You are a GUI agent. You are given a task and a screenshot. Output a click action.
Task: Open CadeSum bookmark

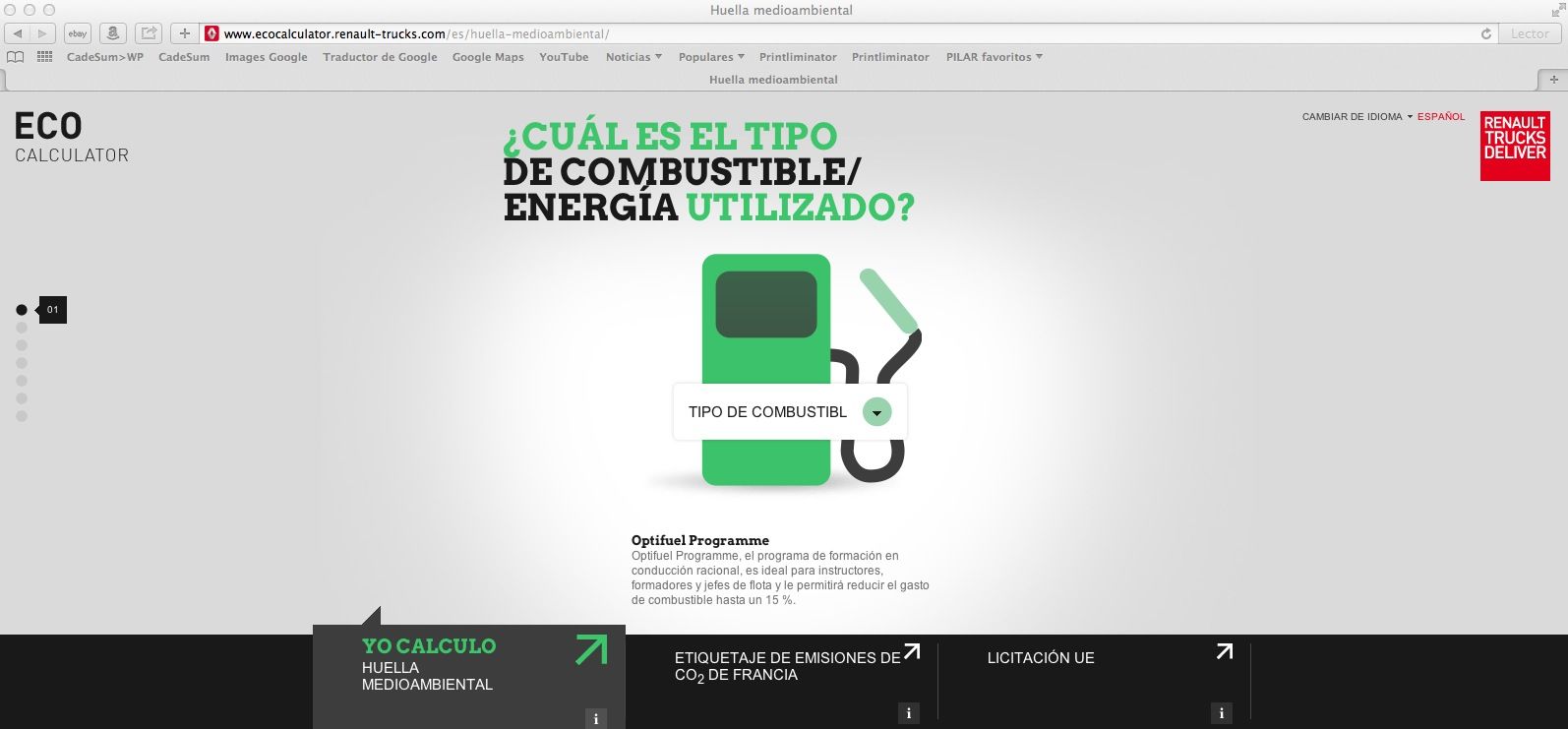pyautogui.click(x=184, y=57)
